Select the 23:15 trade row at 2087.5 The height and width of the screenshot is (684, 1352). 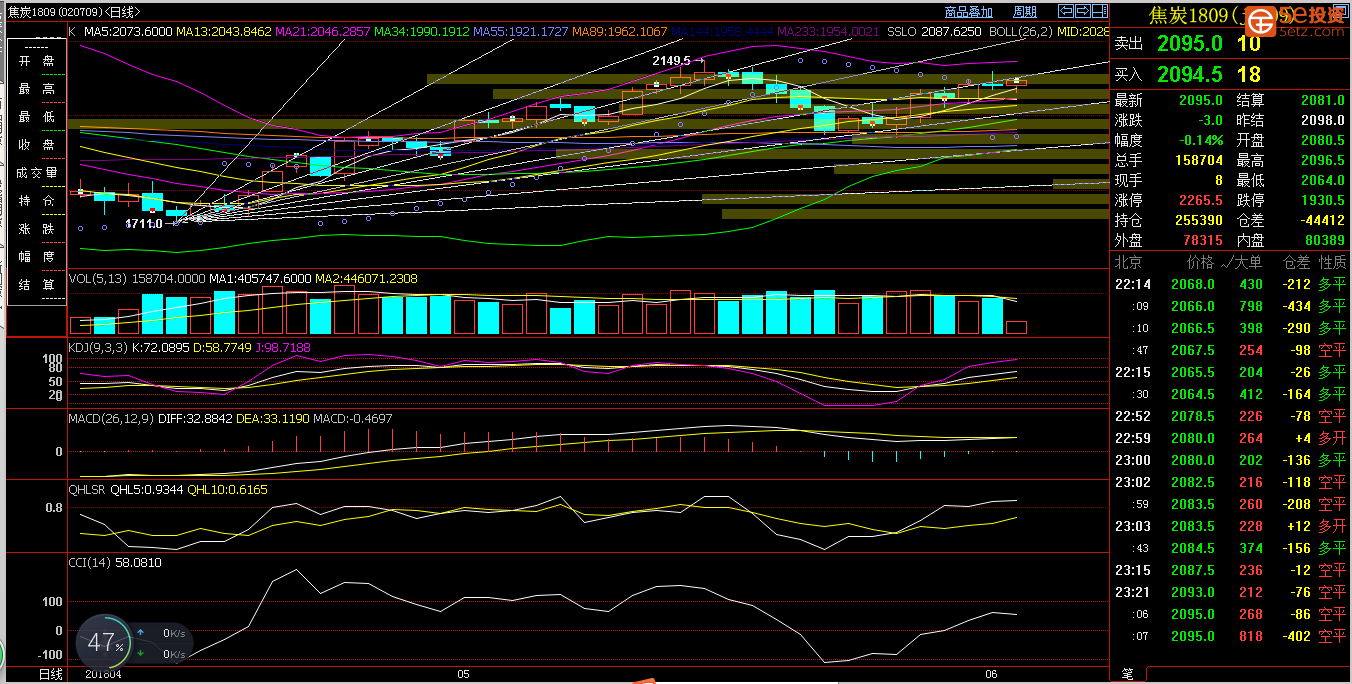point(1230,570)
